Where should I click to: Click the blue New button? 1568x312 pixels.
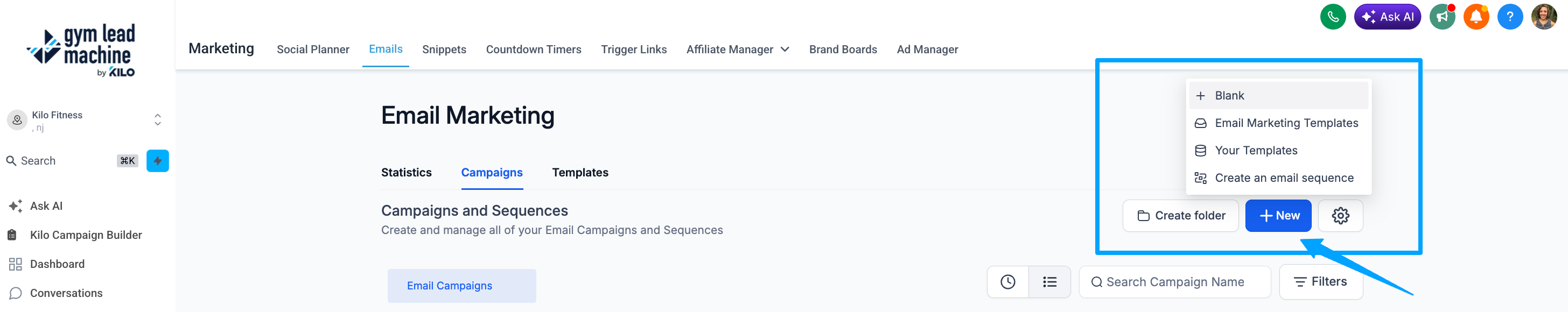[x=1278, y=215]
